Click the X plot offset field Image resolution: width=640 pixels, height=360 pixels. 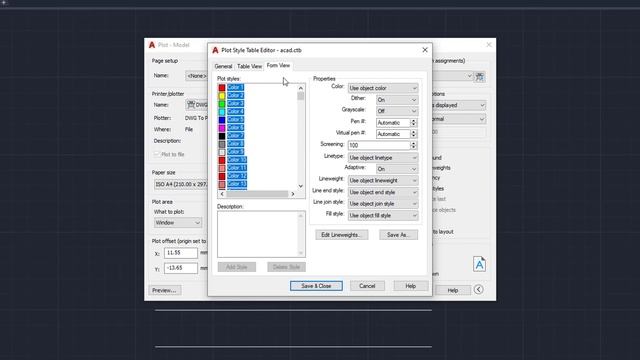coord(181,253)
